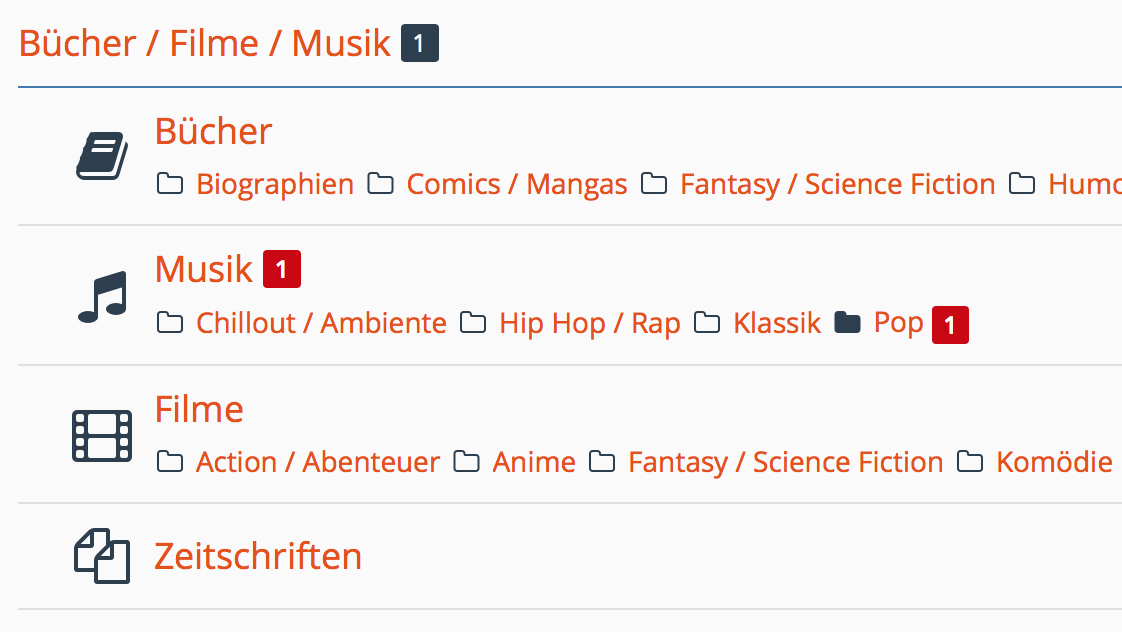Viewport: 1122px width, 632px height.
Task: Open Hip Hop / Rap subforum
Action: [590, 323]
